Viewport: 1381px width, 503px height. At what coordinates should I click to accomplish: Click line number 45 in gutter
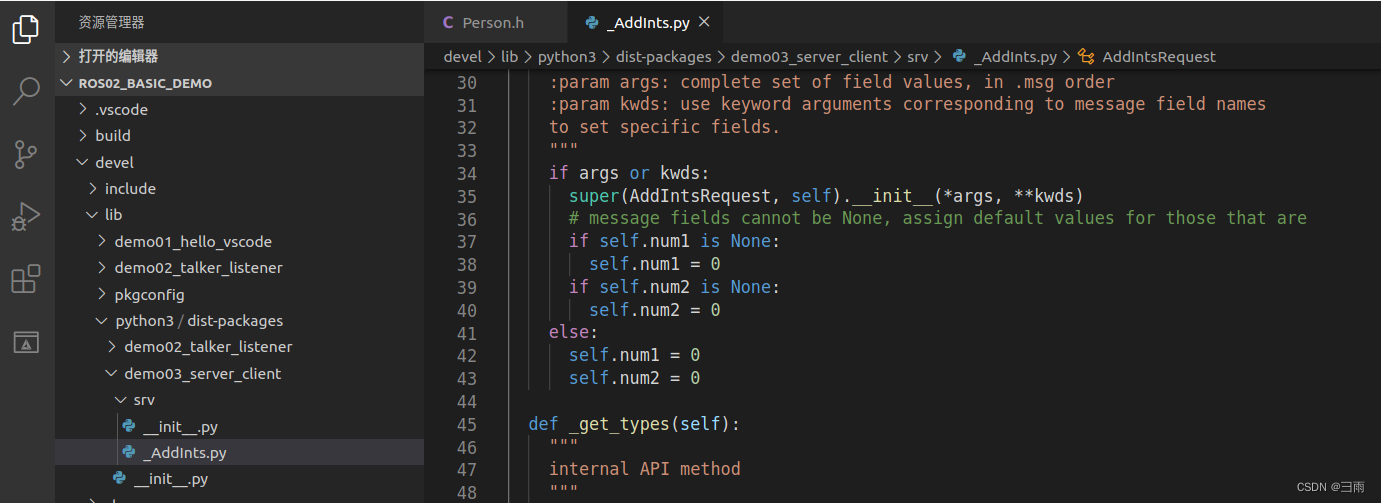point(466,424)
